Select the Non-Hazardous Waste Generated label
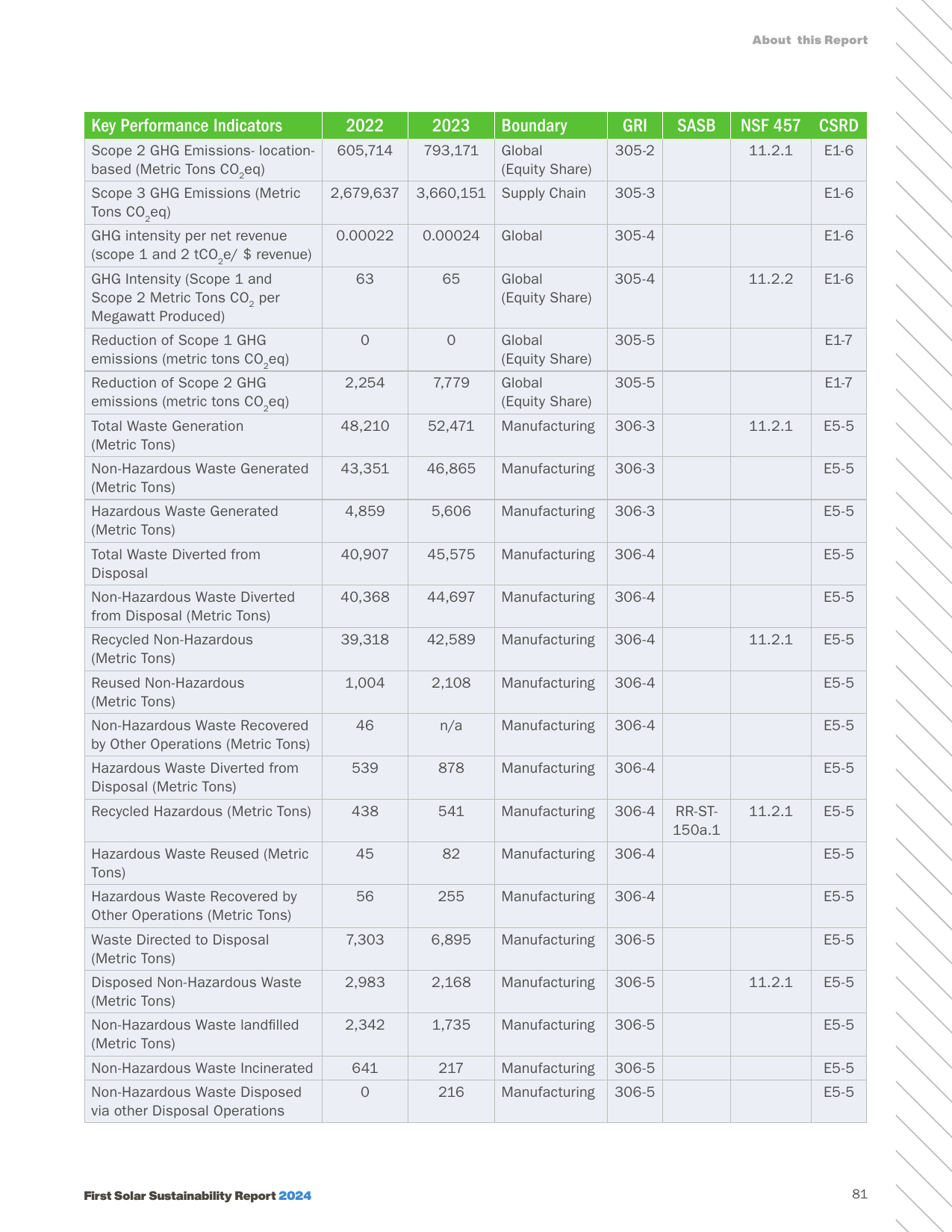Viewport: 952px width, 1232px height. pos(200,478)
